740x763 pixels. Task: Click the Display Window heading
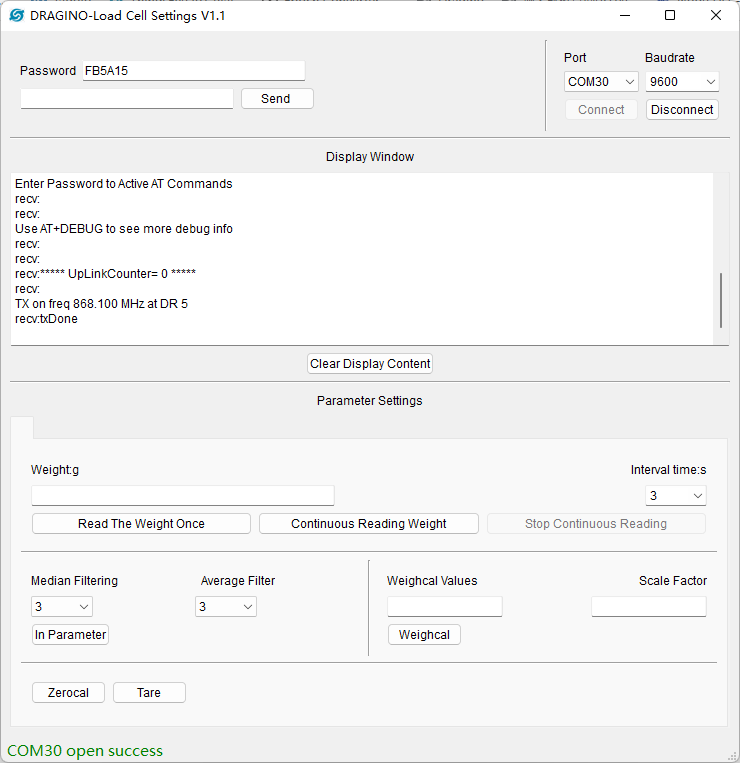[x=370, y=157]
